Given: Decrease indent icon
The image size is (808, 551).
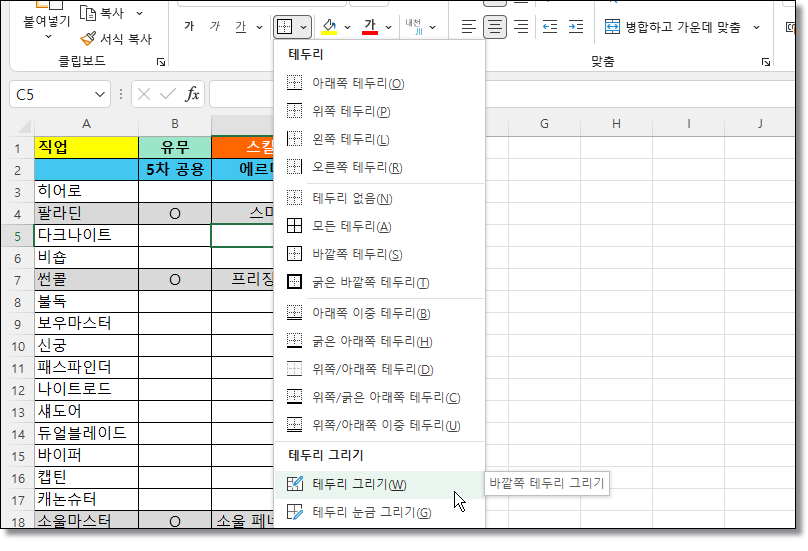Looking at the screenshot, I should [x=550, y=26].
